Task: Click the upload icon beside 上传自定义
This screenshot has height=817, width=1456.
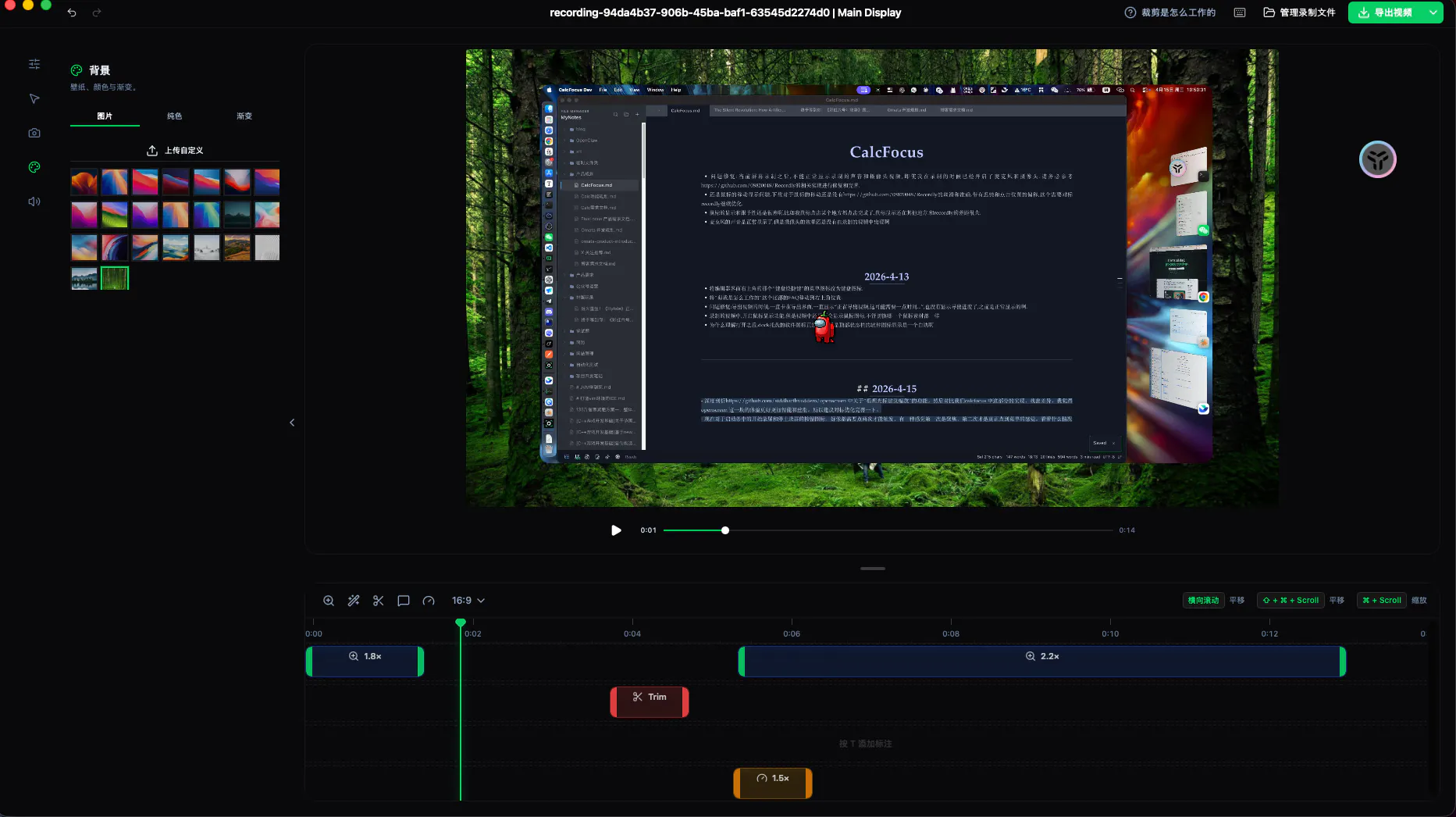Action: (x=152, y=150)
